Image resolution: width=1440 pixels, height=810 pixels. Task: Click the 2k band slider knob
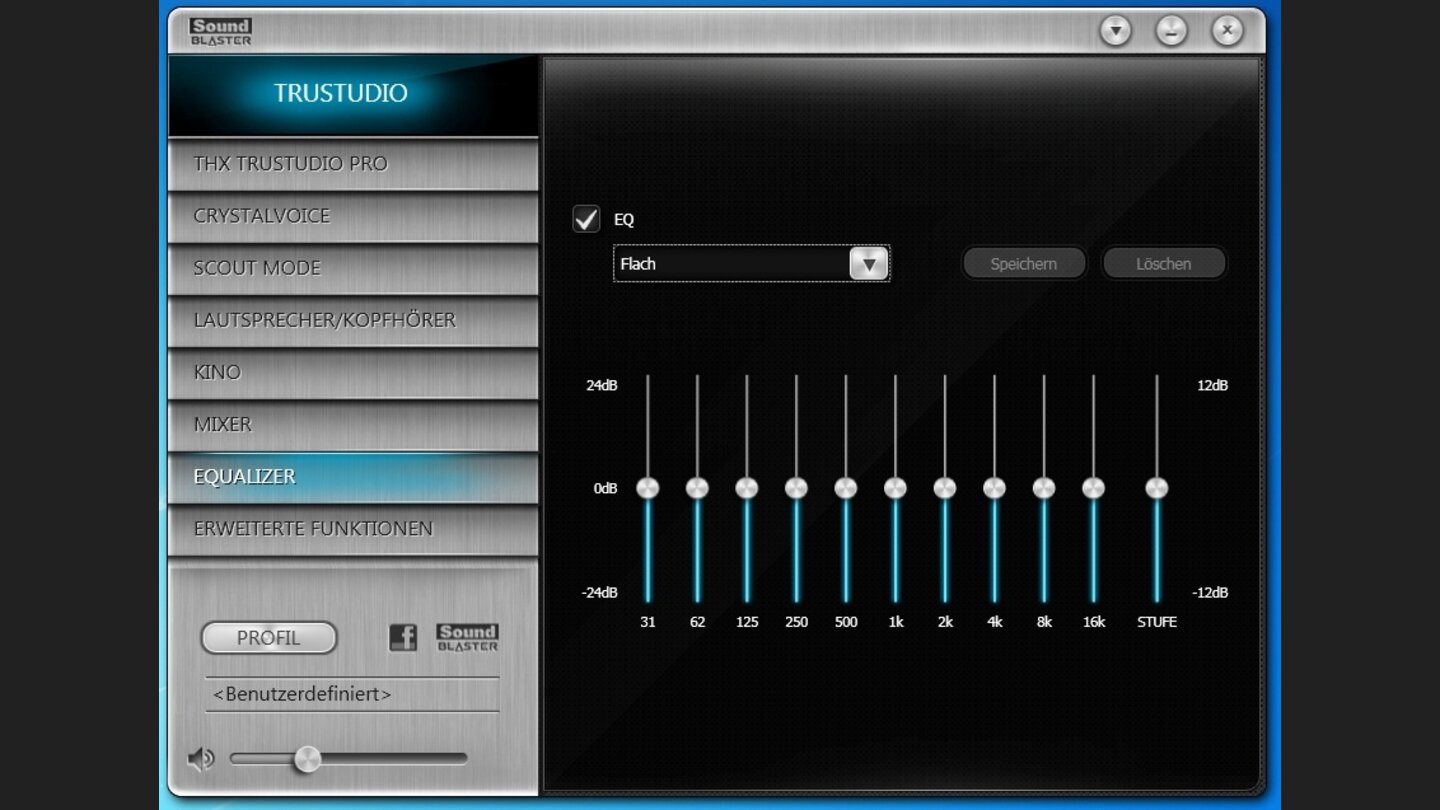945,488
